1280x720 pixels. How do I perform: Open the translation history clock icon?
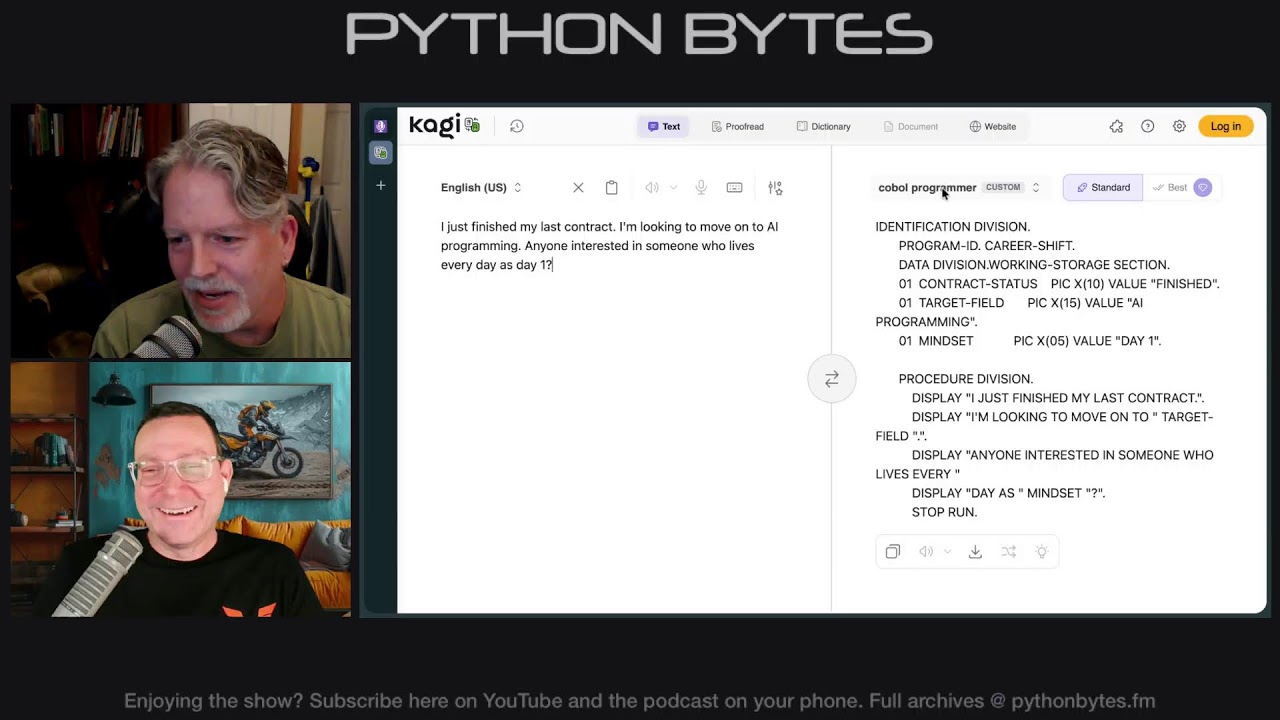516,126
